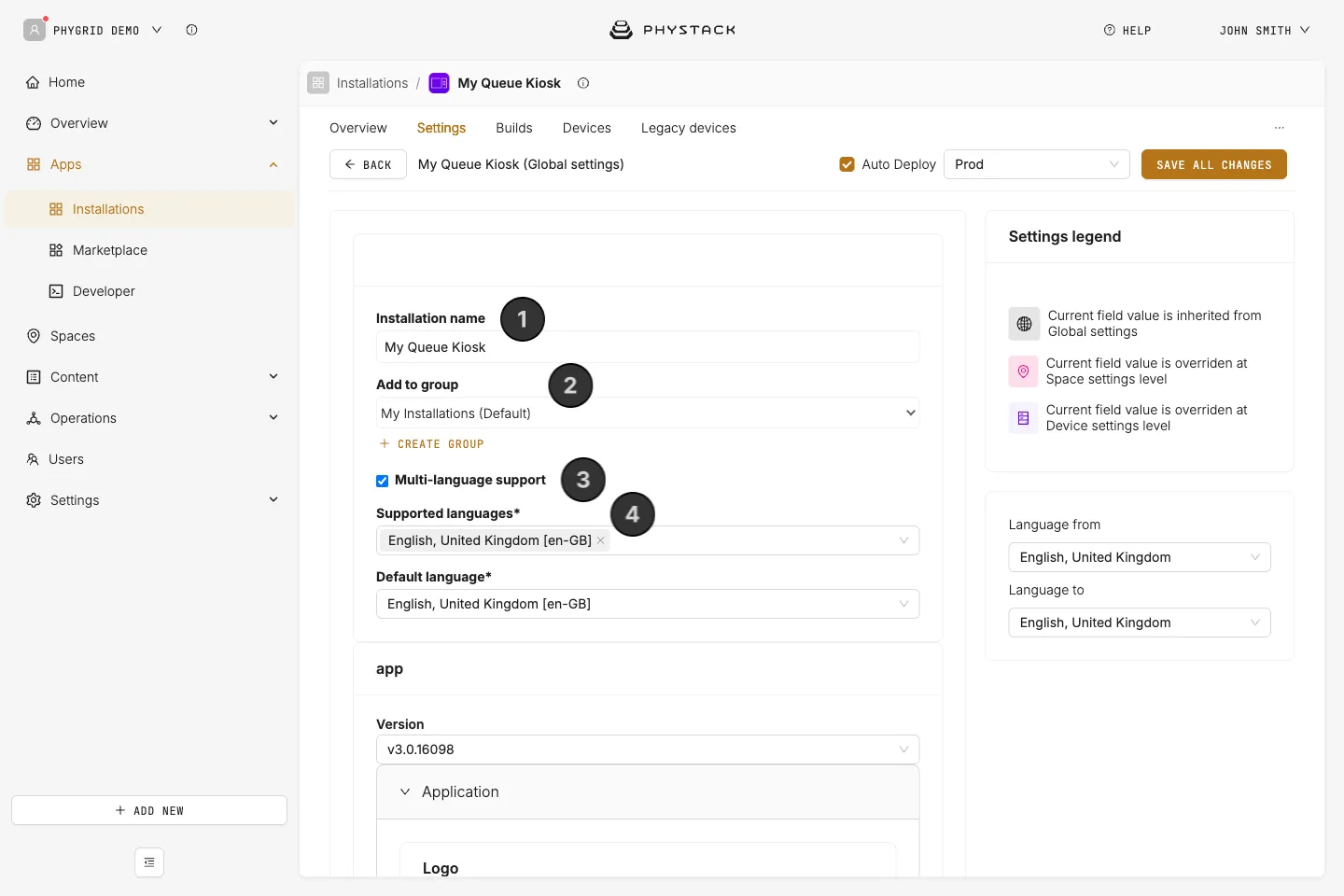Collapse the Application section
Image resolution: width=1344 pixels, height=896 pixels.
(x=405, y=791)
